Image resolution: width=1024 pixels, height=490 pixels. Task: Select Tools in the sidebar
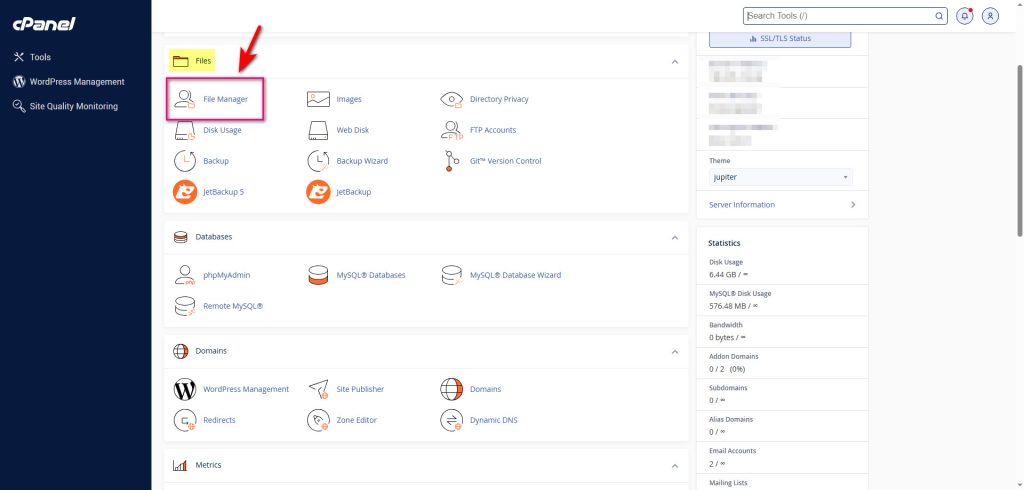point(40,57)
